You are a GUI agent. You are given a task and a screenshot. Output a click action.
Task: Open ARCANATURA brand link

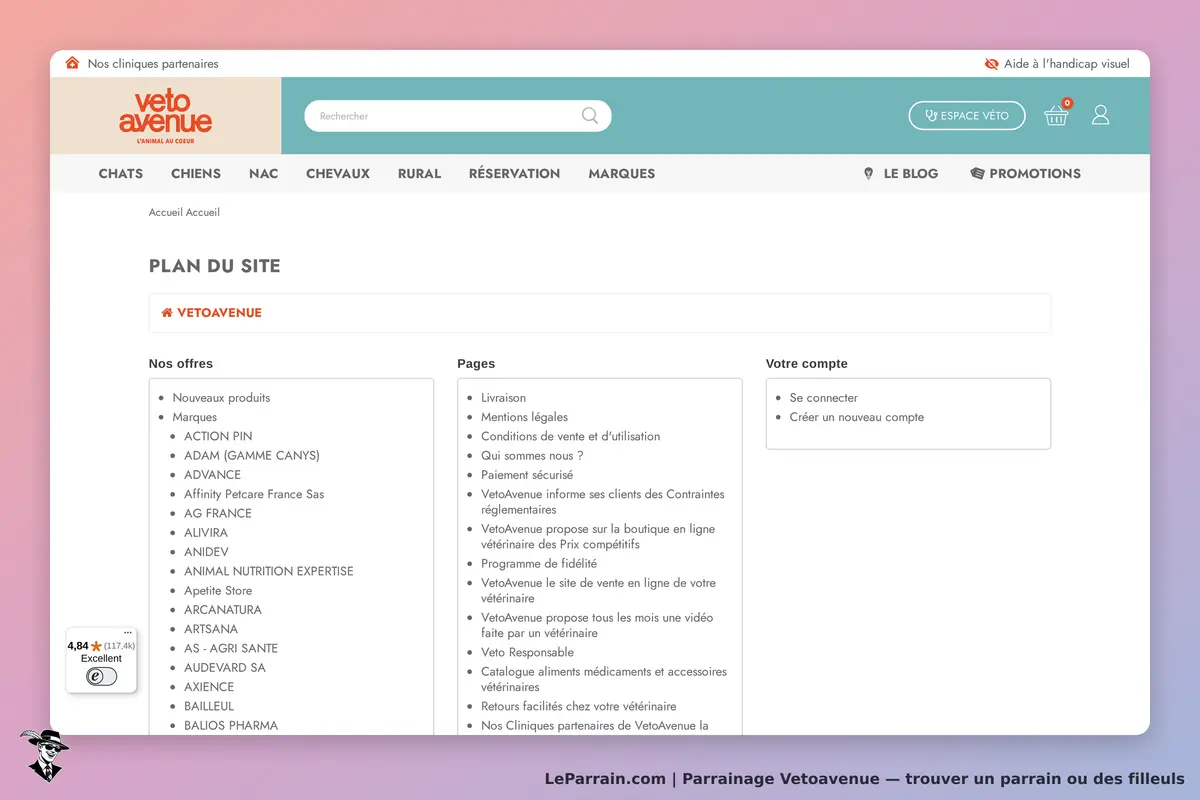[223, 610]
